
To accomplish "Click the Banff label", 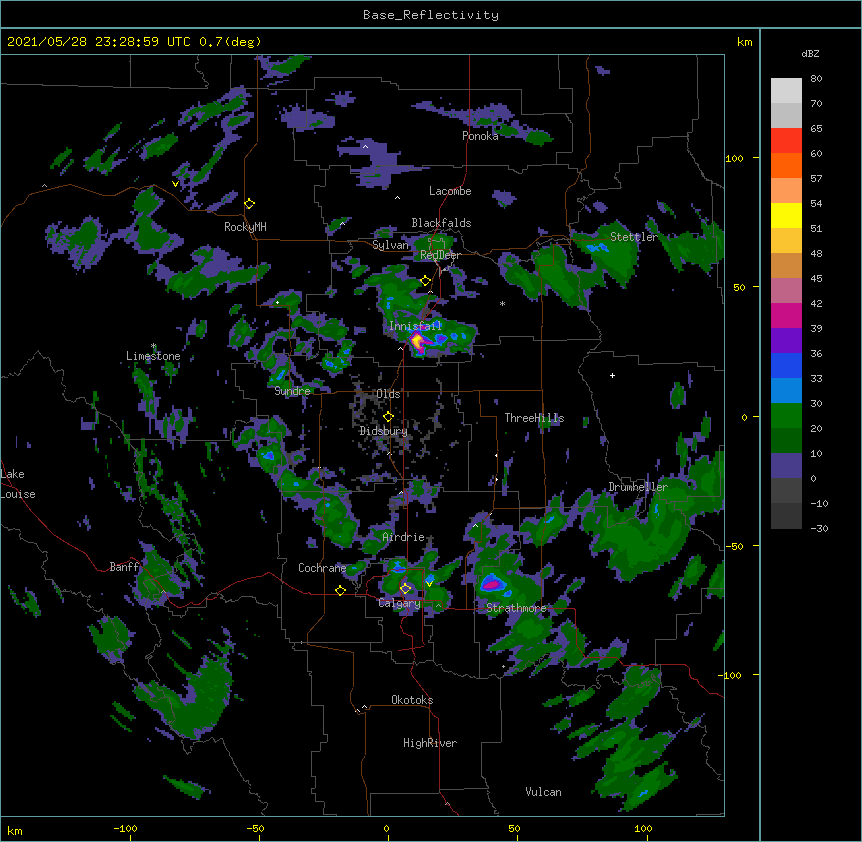I will tap(125, 567).
